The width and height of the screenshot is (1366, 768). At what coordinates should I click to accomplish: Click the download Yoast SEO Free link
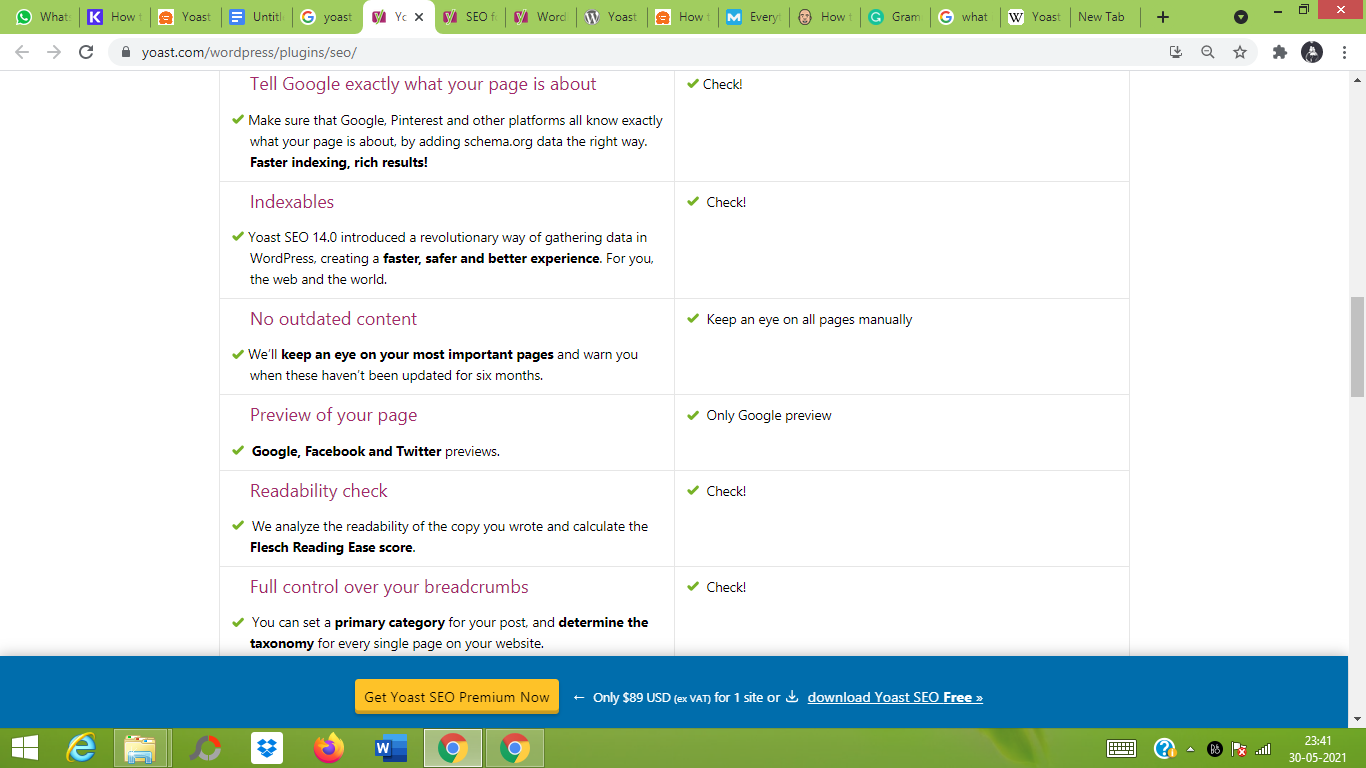[895, 697]
